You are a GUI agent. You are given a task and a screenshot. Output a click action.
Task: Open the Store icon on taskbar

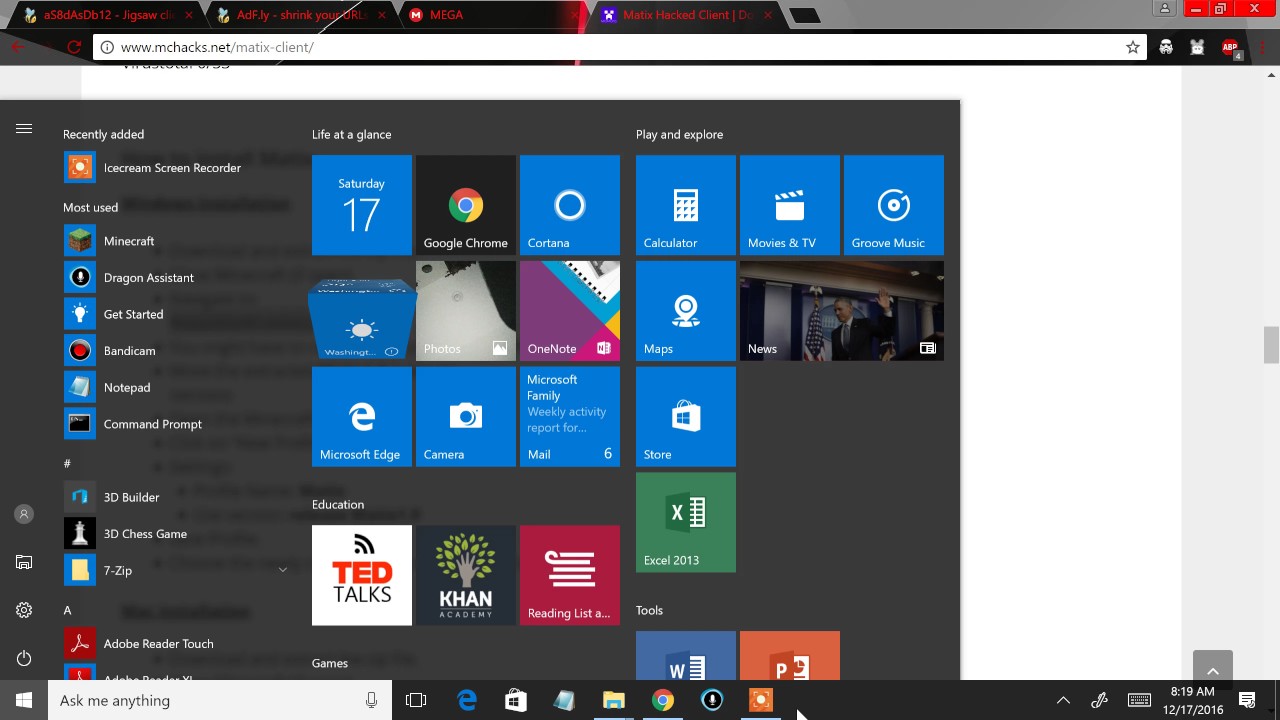coord(516,700)
